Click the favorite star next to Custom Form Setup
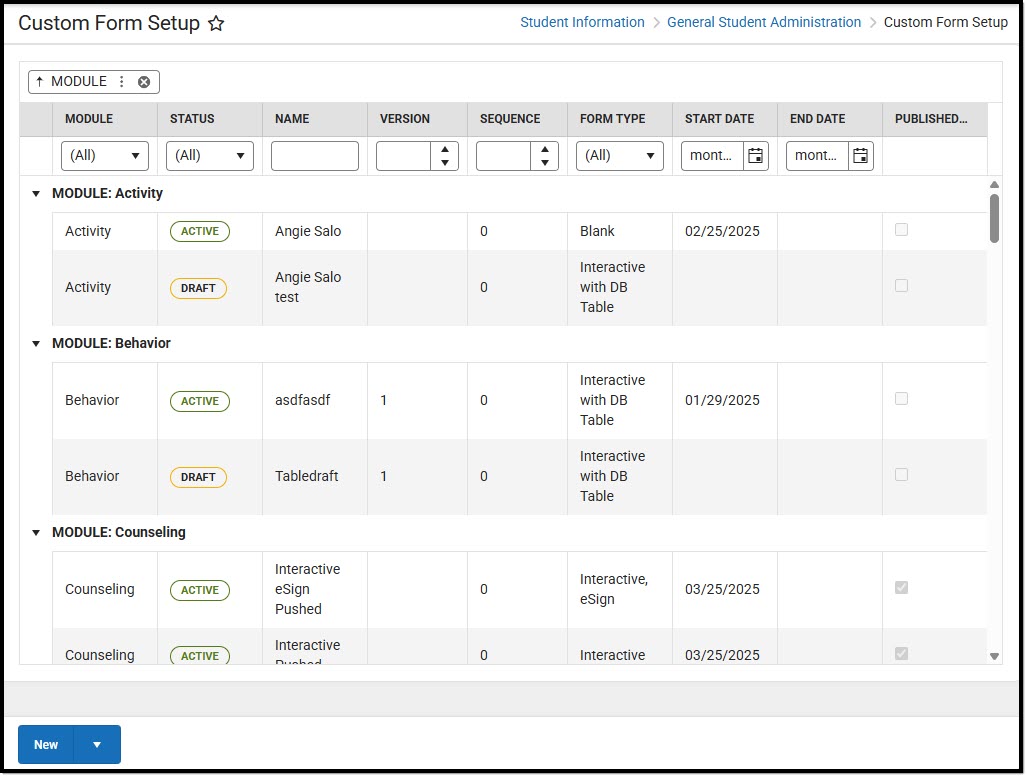The height and width of the screenshot is (777, 1027). point(216,24)
